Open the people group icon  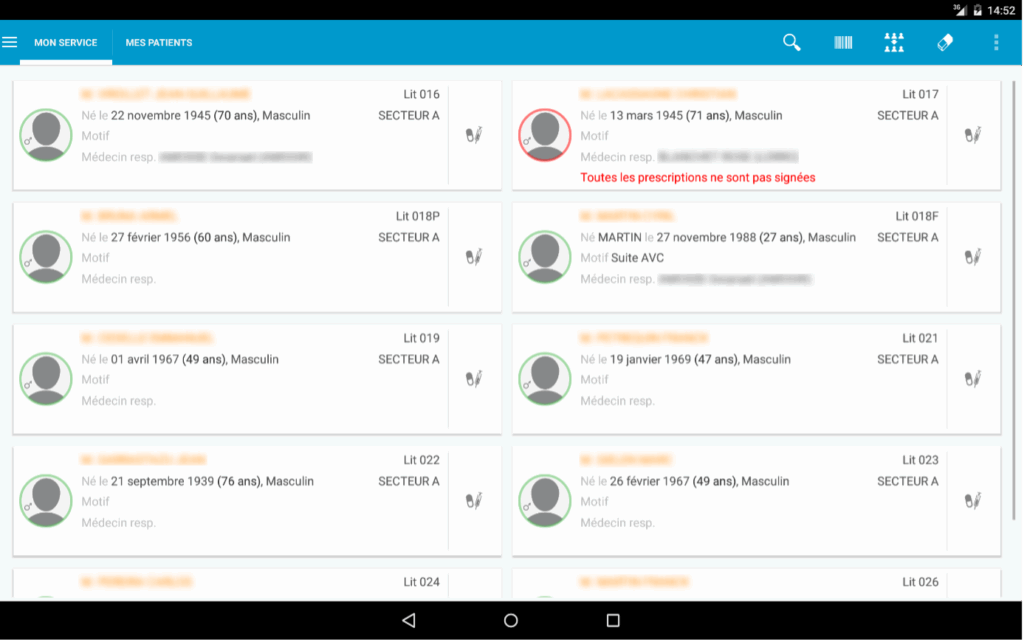(894, 42)
